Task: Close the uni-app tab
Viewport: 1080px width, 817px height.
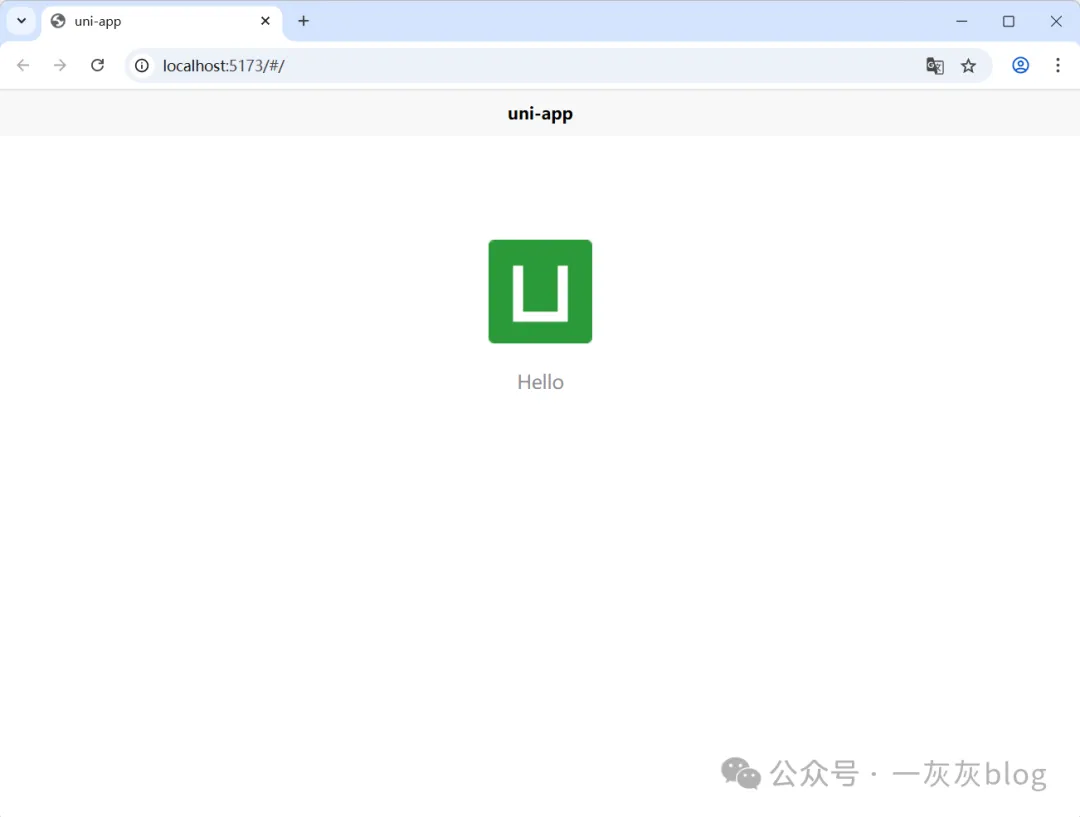Action: pyautogui.click(x=265, y=21)
